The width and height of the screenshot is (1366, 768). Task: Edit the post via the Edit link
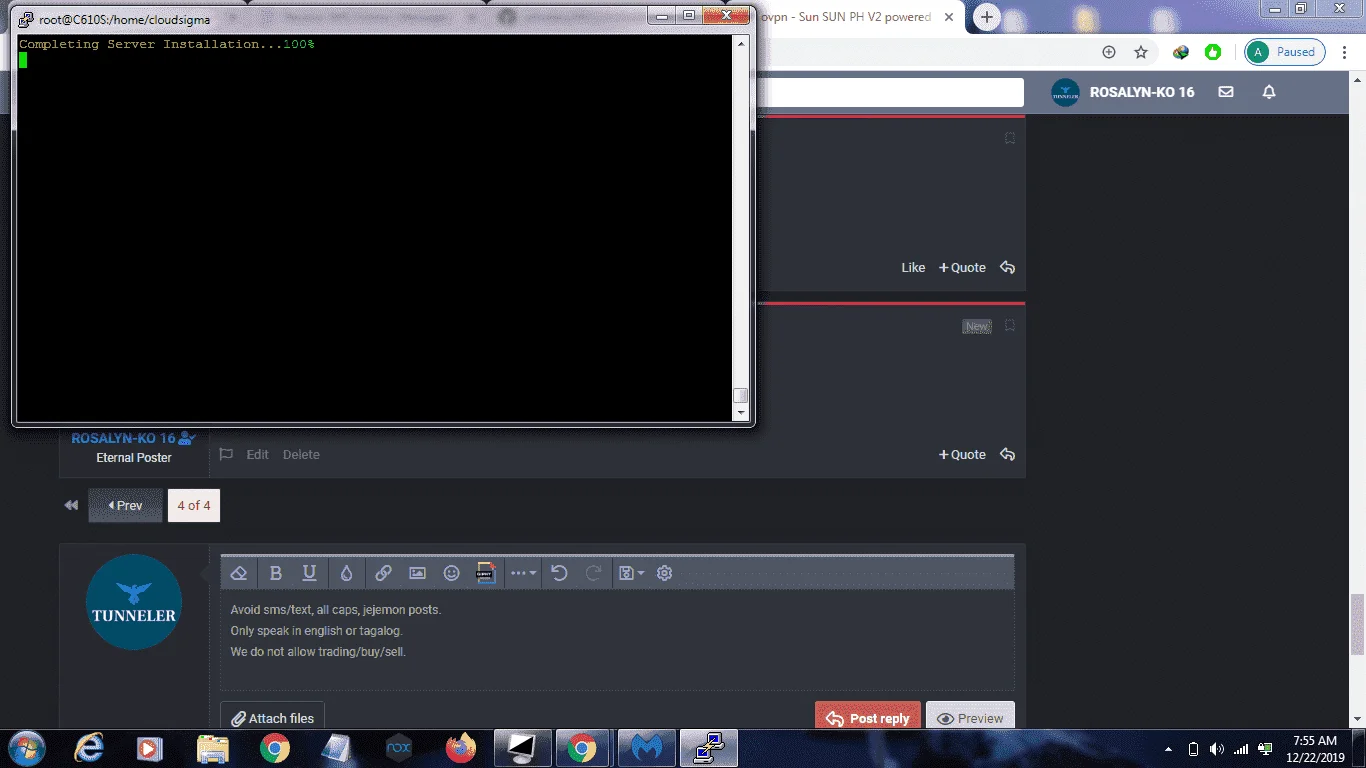(258, 455)
